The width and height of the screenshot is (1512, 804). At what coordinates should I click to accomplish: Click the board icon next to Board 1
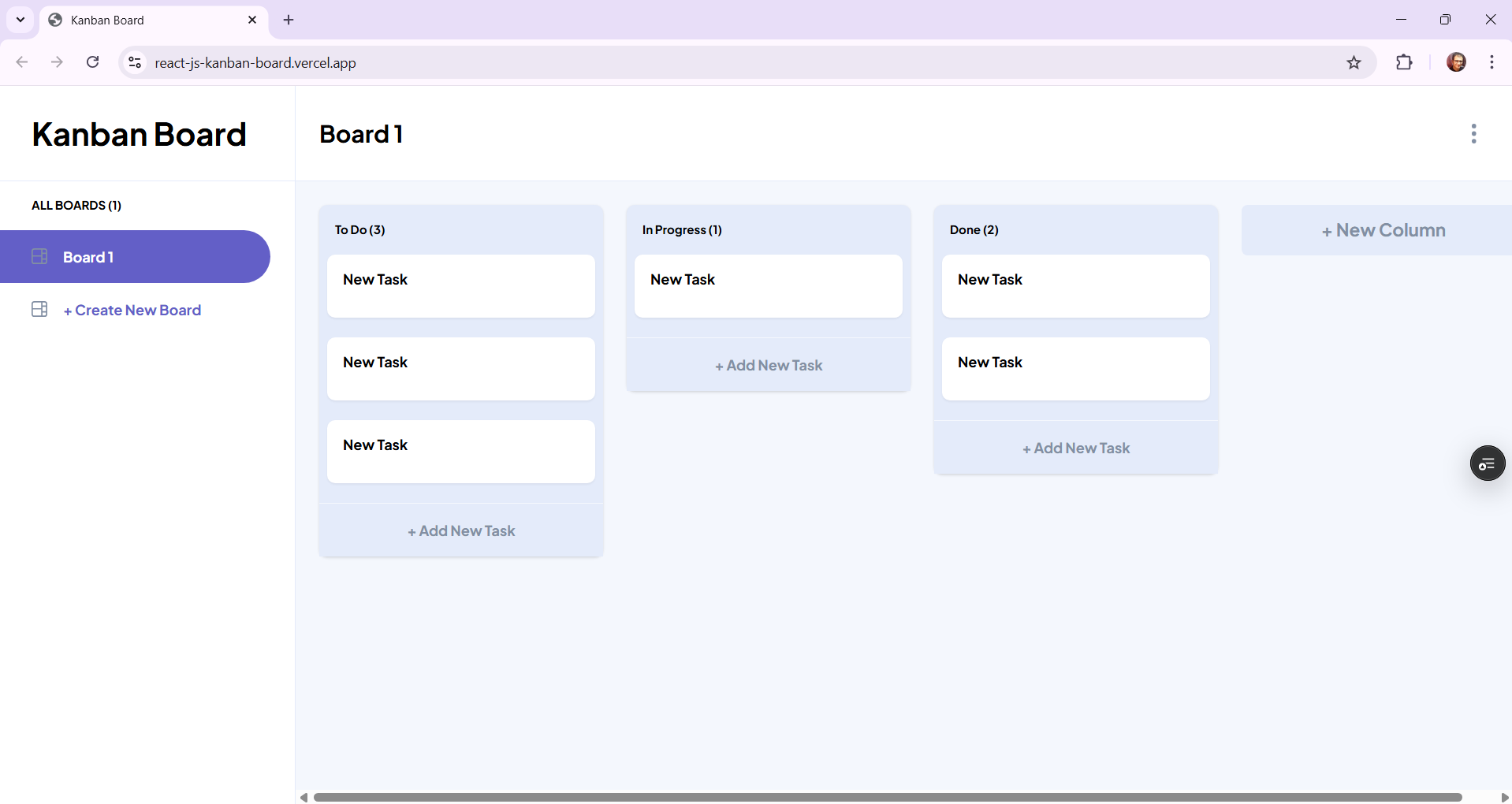[39, 256]
